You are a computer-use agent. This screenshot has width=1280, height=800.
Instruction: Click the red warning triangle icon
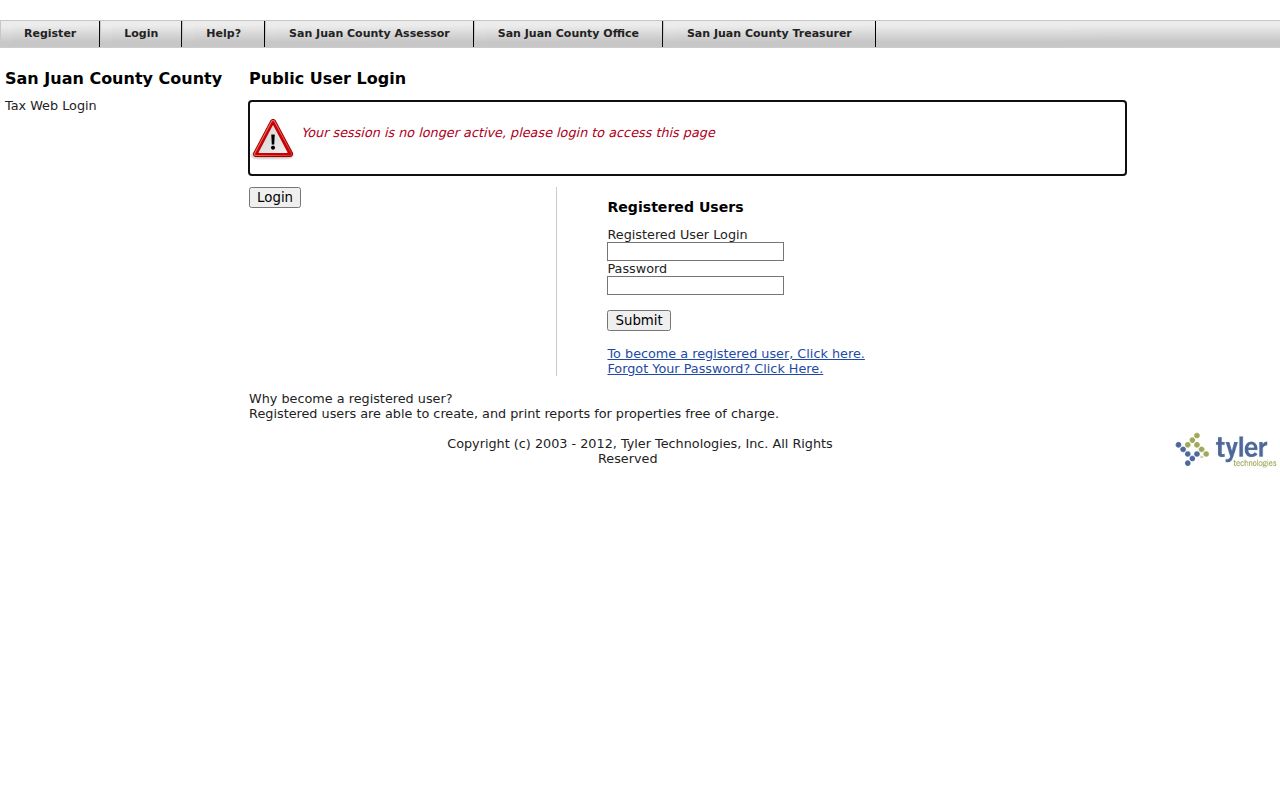click(273, 139)
